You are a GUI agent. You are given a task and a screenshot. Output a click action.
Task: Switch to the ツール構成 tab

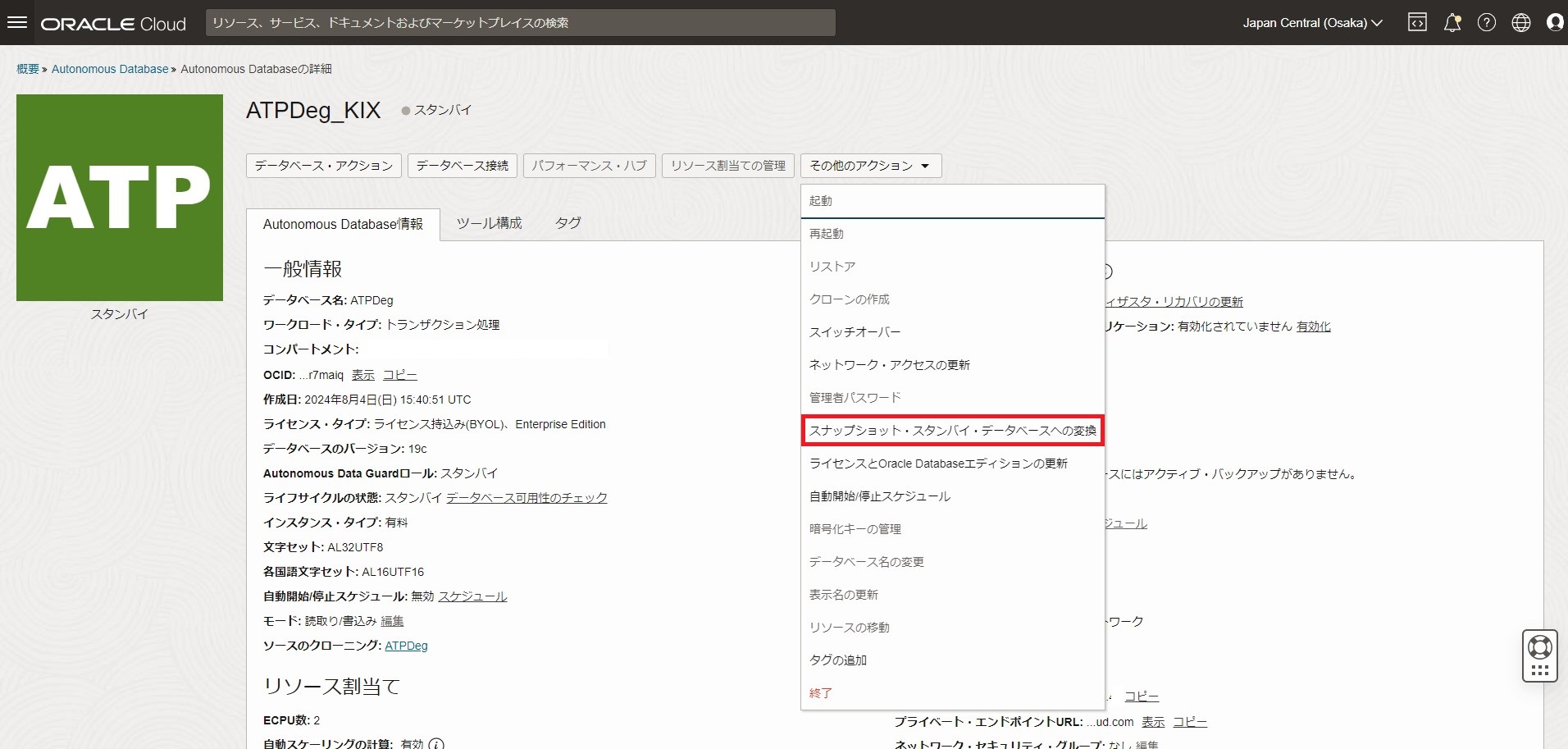[489, 223]
